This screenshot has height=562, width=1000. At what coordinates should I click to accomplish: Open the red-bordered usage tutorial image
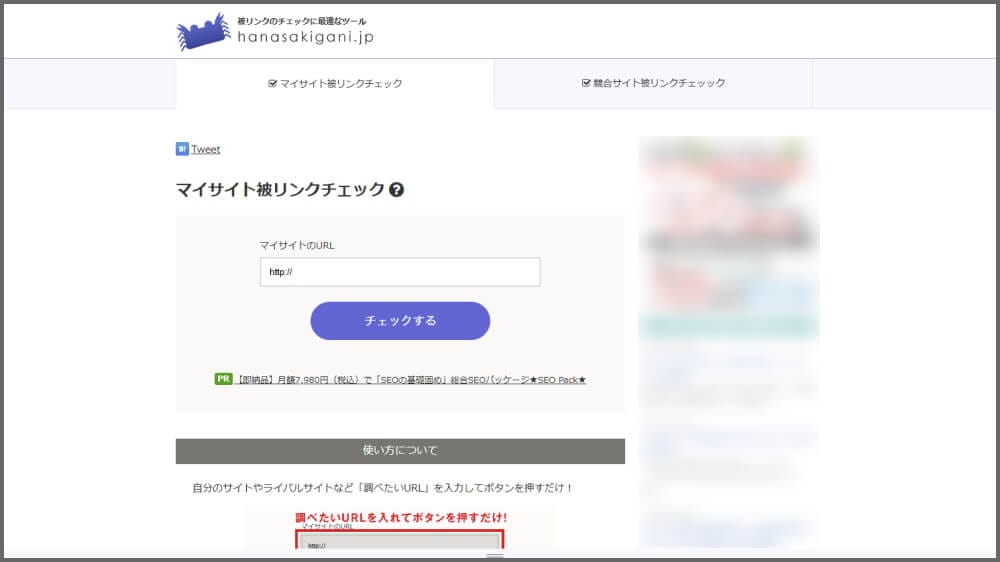[x=400, y=530]
